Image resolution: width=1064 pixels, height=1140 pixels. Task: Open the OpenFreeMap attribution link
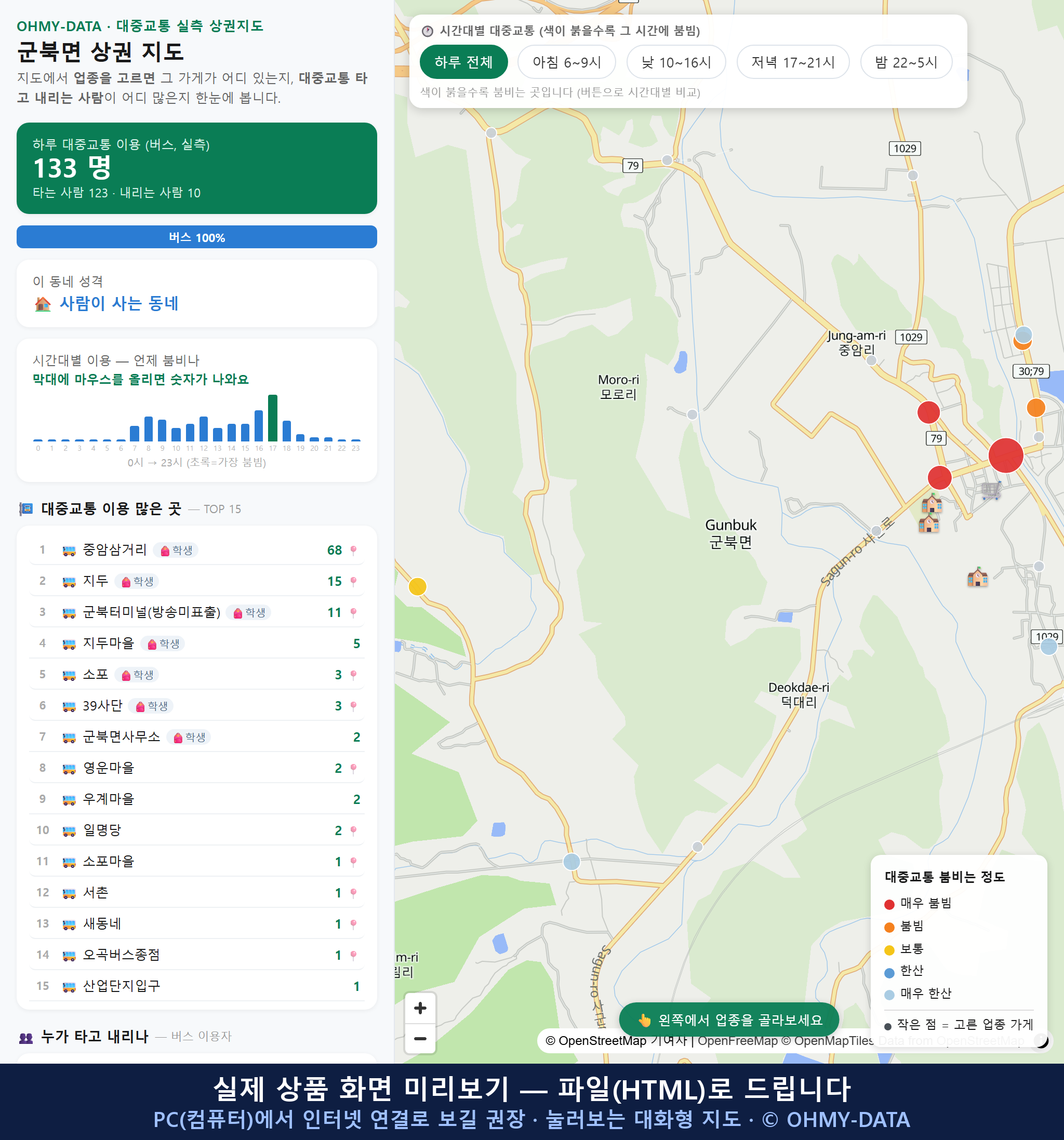738,1040
